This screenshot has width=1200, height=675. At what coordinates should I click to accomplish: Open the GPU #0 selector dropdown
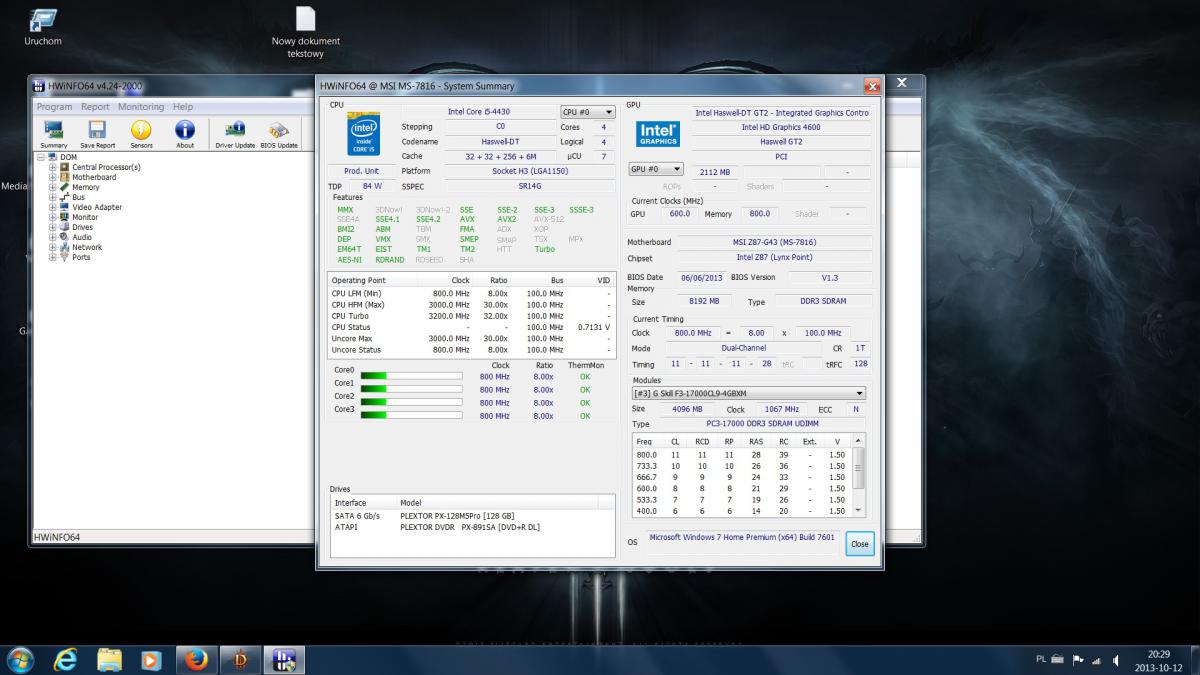click(656, 169)
